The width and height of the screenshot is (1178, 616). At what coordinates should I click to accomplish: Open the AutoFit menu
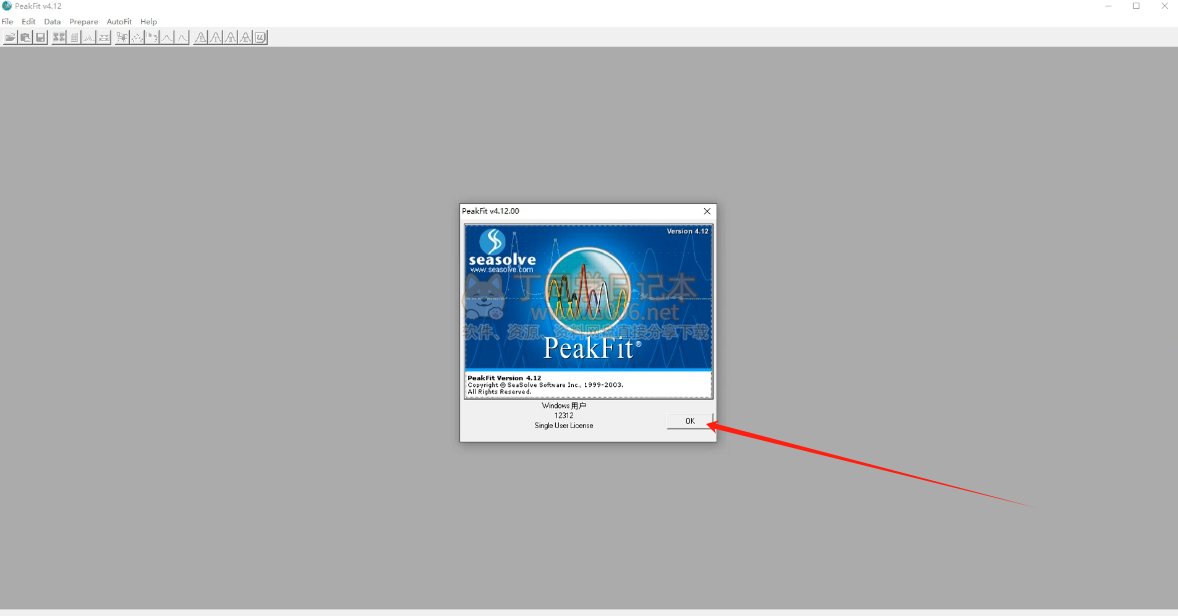pyautogui.click(x=119, y=22)
